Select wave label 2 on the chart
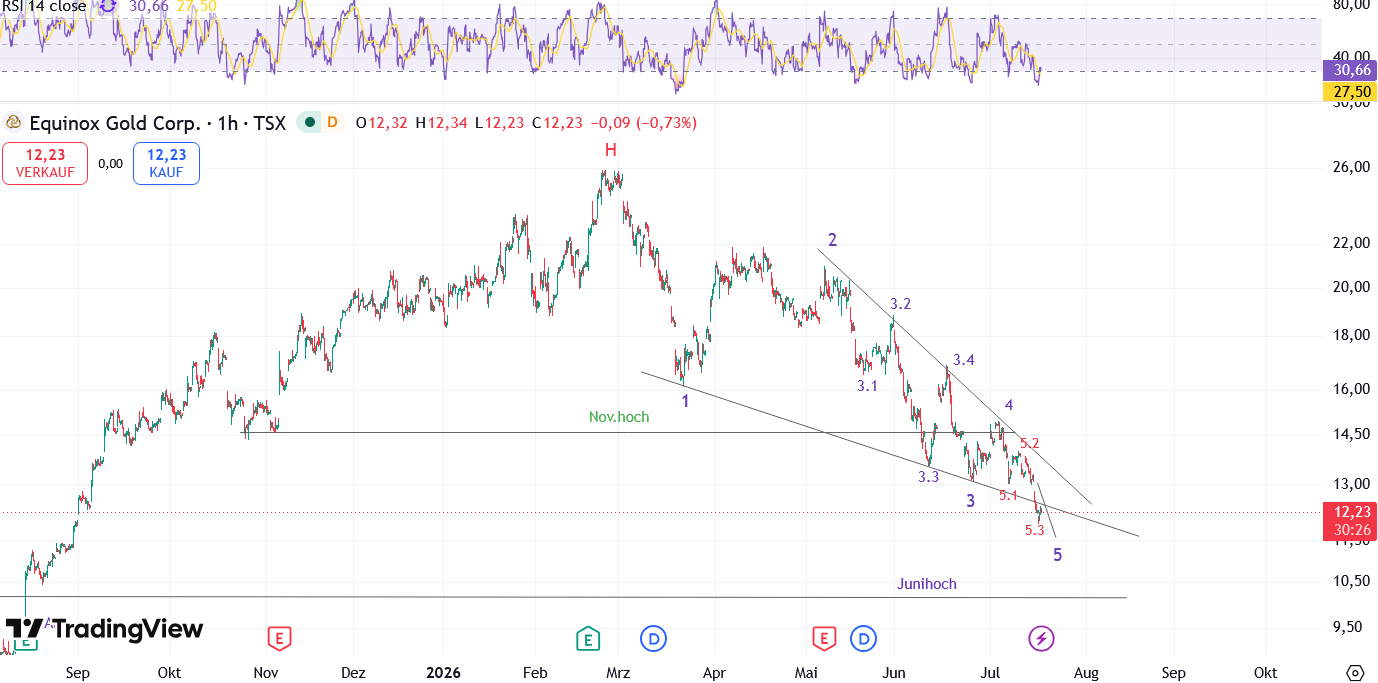The width and height of the screenshot is (1378, 683). (832, 240)
